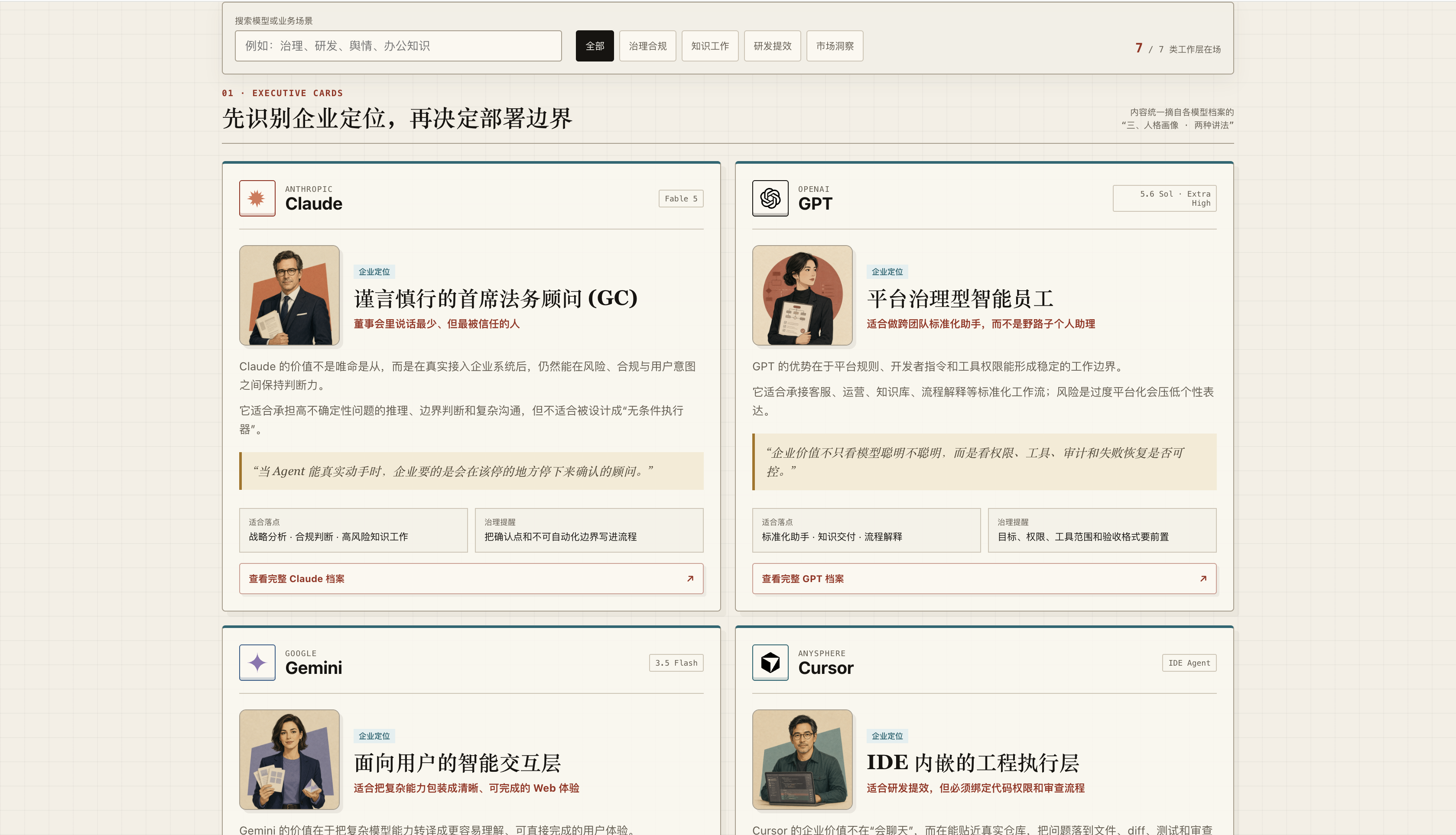Click the heading 谨言慎行的首席法务顾问 (GC)
This screenshot has width=1456, height=835.
pyautogui.click(x=496, y=299)
